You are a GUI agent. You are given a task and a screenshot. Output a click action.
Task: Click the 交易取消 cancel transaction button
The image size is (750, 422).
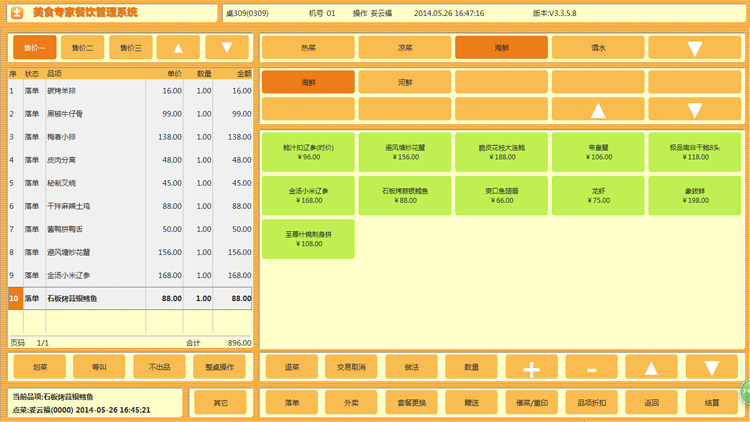pos(351,367)
